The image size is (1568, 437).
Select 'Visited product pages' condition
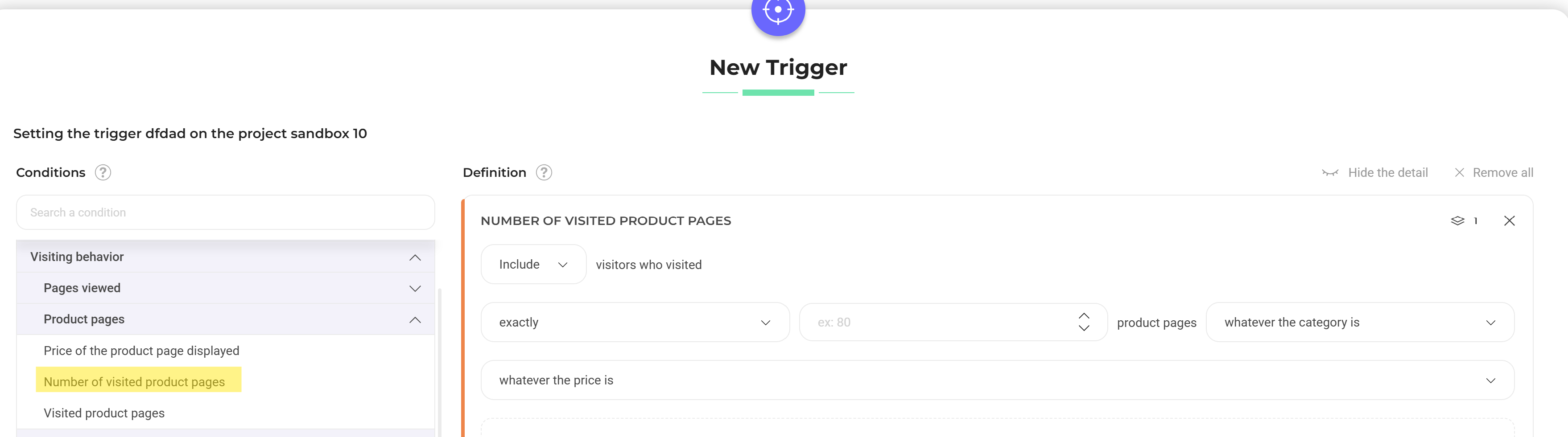pos(104,413)
